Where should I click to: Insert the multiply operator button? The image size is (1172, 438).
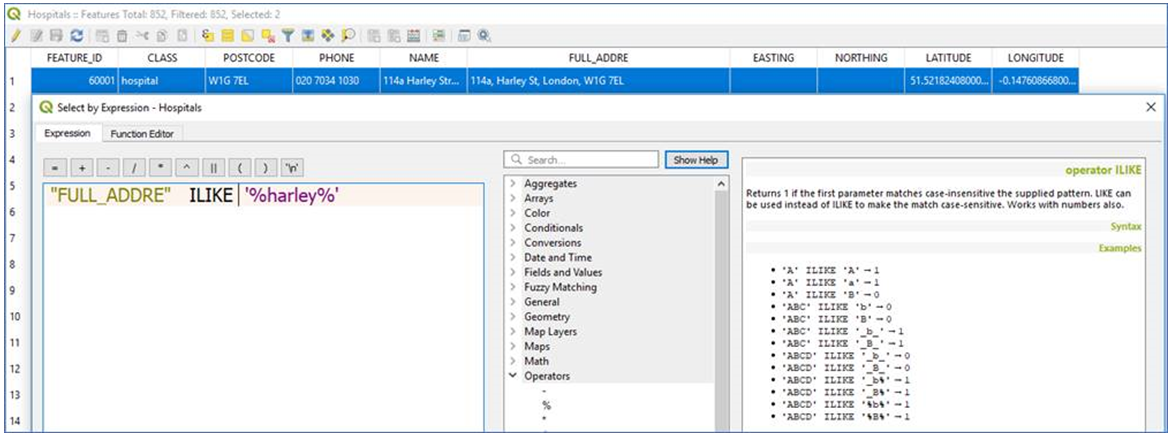161,168
